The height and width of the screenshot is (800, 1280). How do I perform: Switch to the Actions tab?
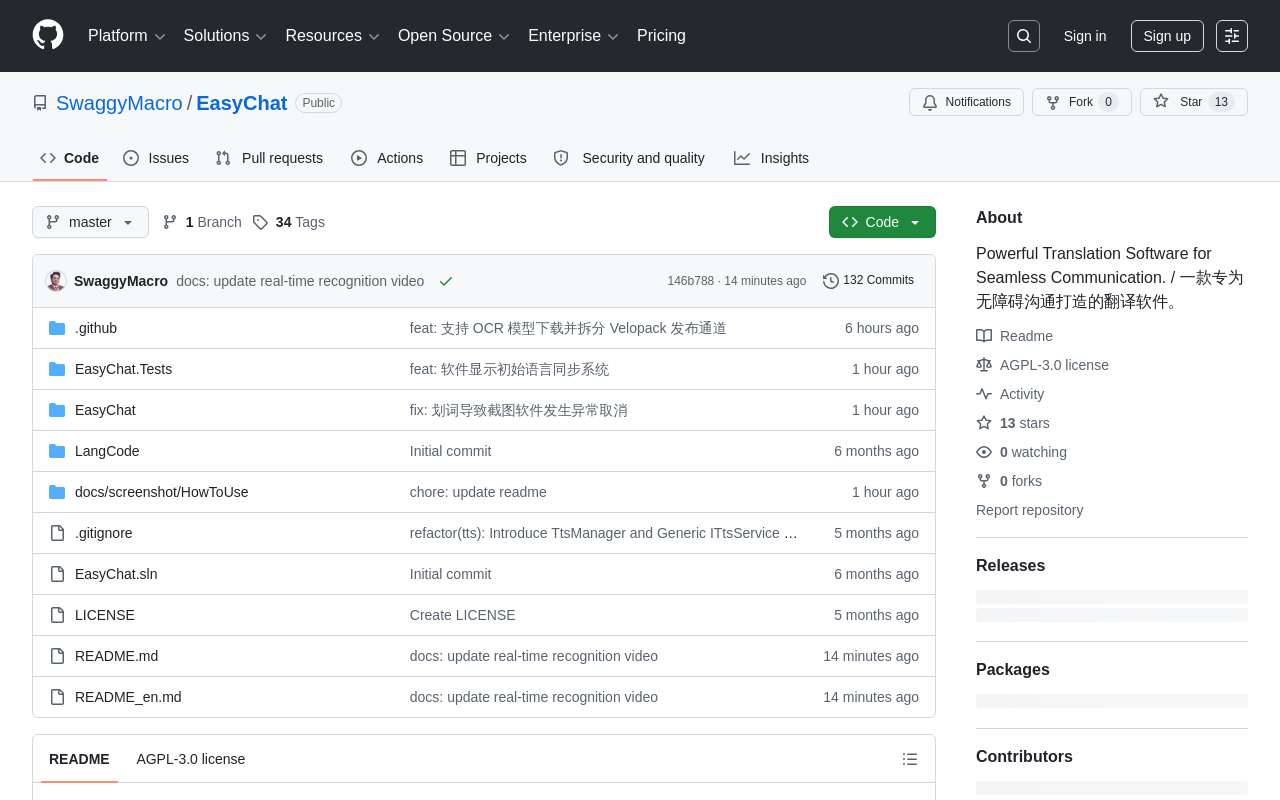tap(387, 158)
